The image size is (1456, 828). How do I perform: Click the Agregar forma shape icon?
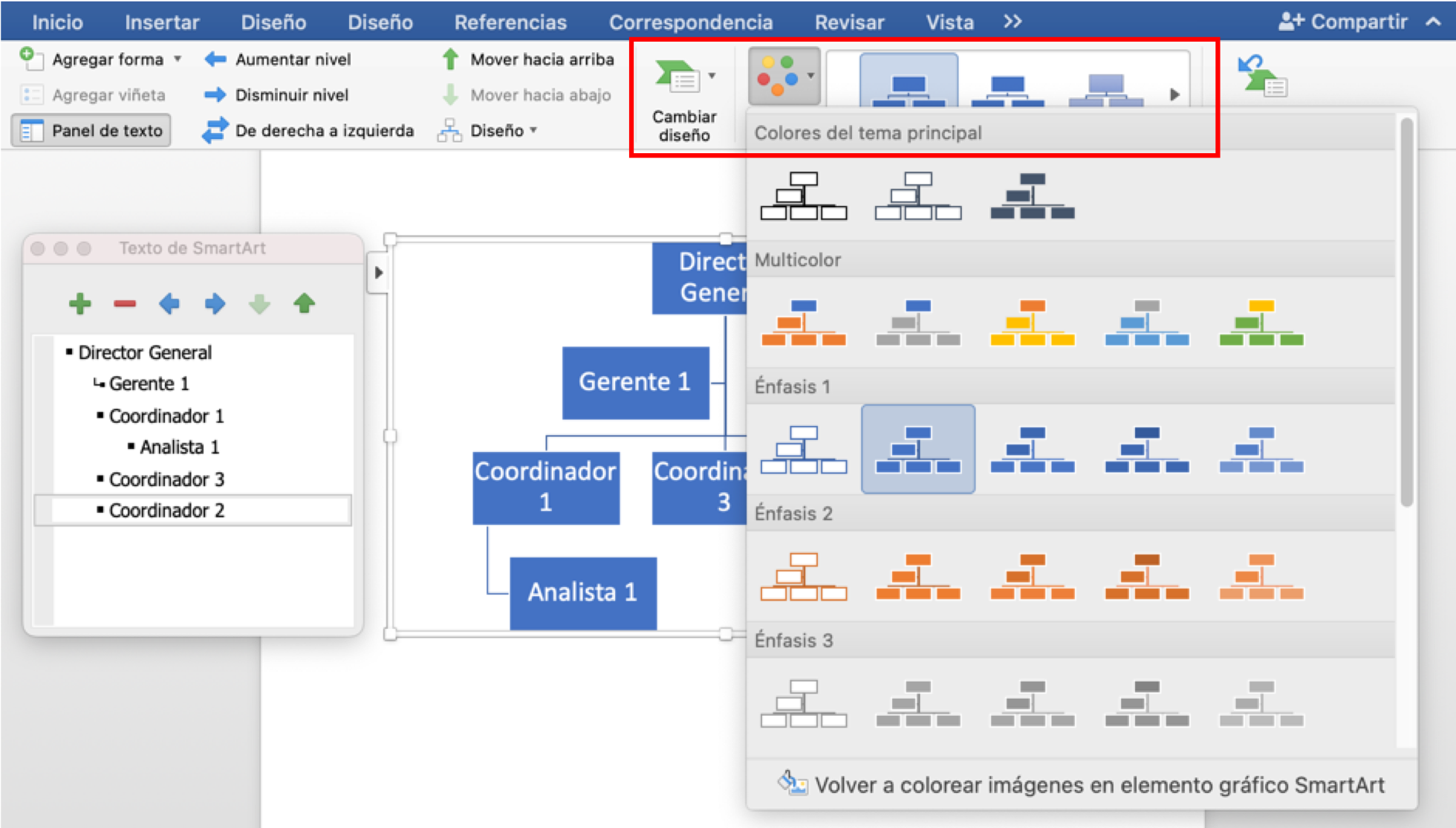click(30, 58)
